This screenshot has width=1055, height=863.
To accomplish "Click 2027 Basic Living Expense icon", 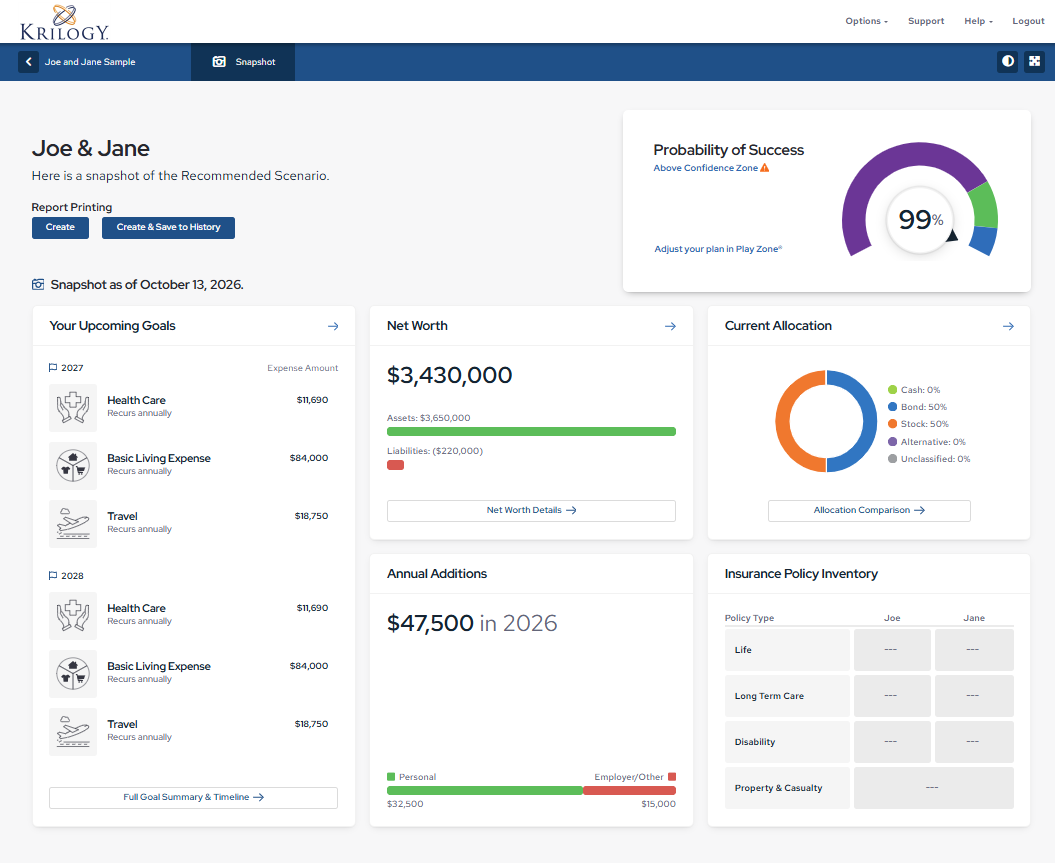I will 73,465.
